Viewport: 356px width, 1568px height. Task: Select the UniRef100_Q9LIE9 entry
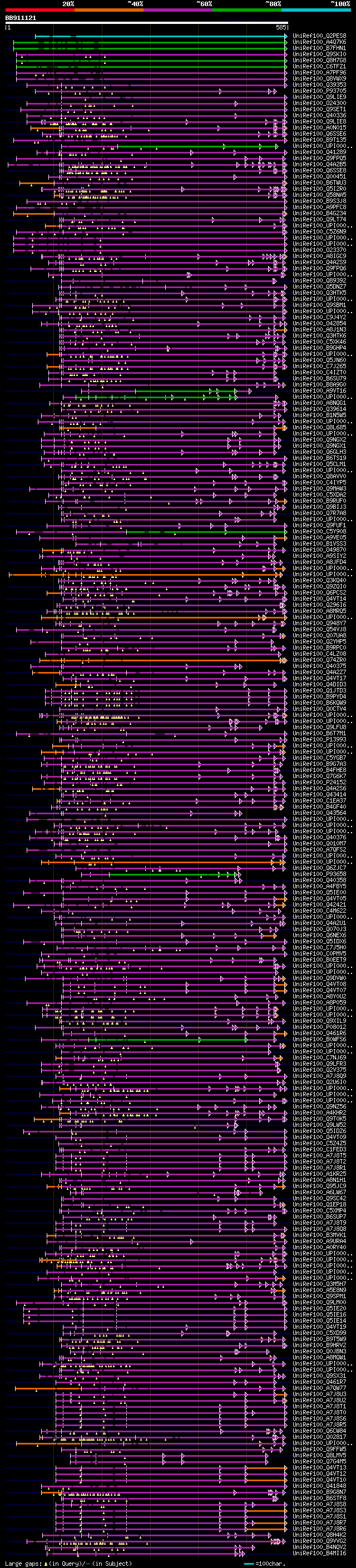pos(319,97)
